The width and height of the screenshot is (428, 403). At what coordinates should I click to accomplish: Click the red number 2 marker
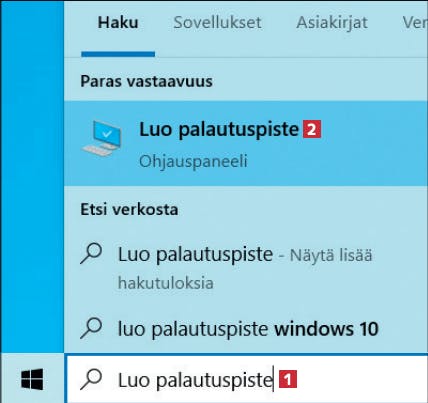312,129
